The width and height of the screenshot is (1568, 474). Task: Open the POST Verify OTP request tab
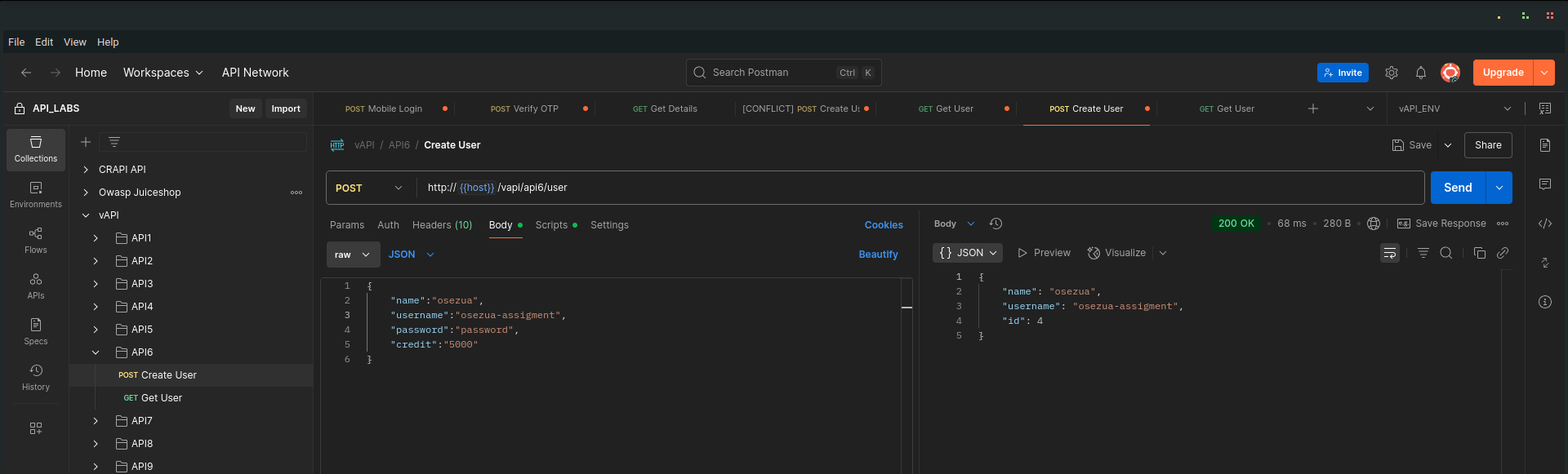coord(524,109)
